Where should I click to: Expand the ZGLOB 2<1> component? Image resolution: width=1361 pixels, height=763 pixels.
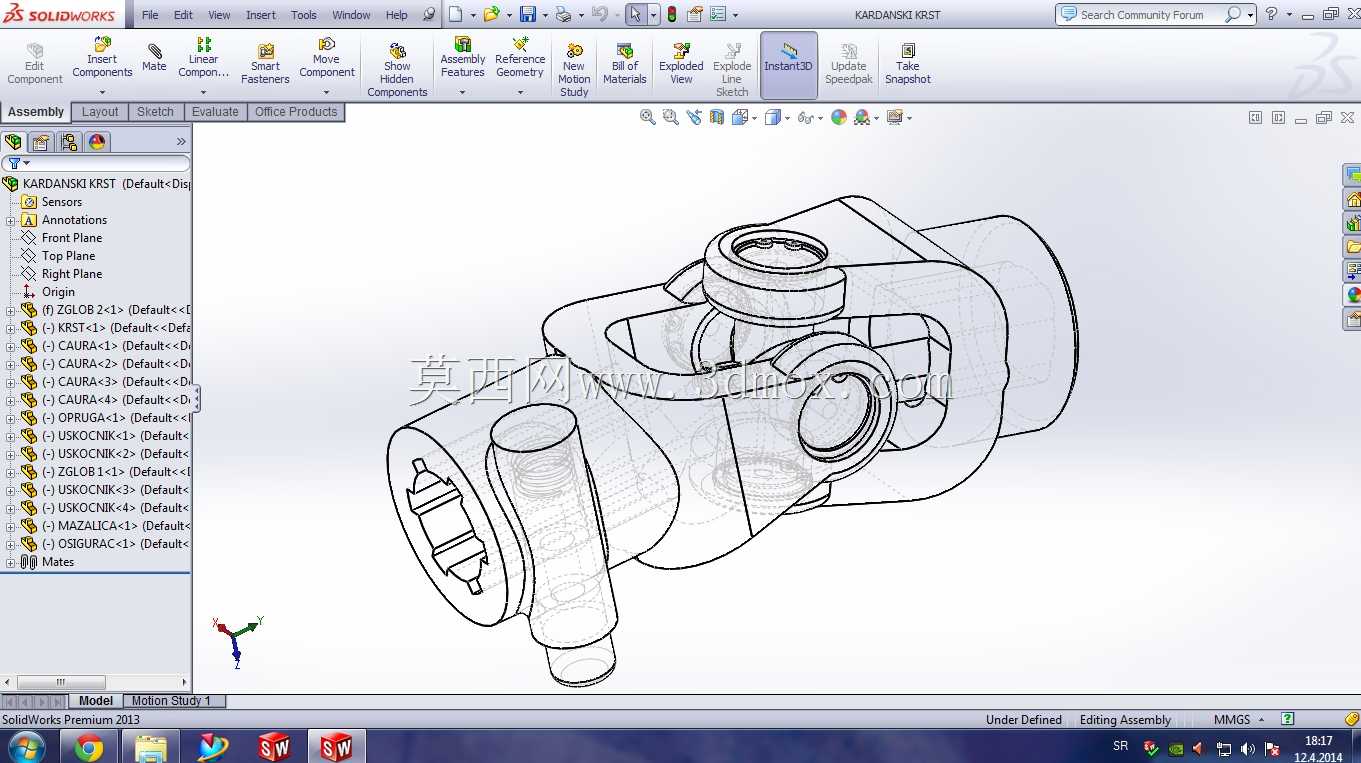point(10,310)
